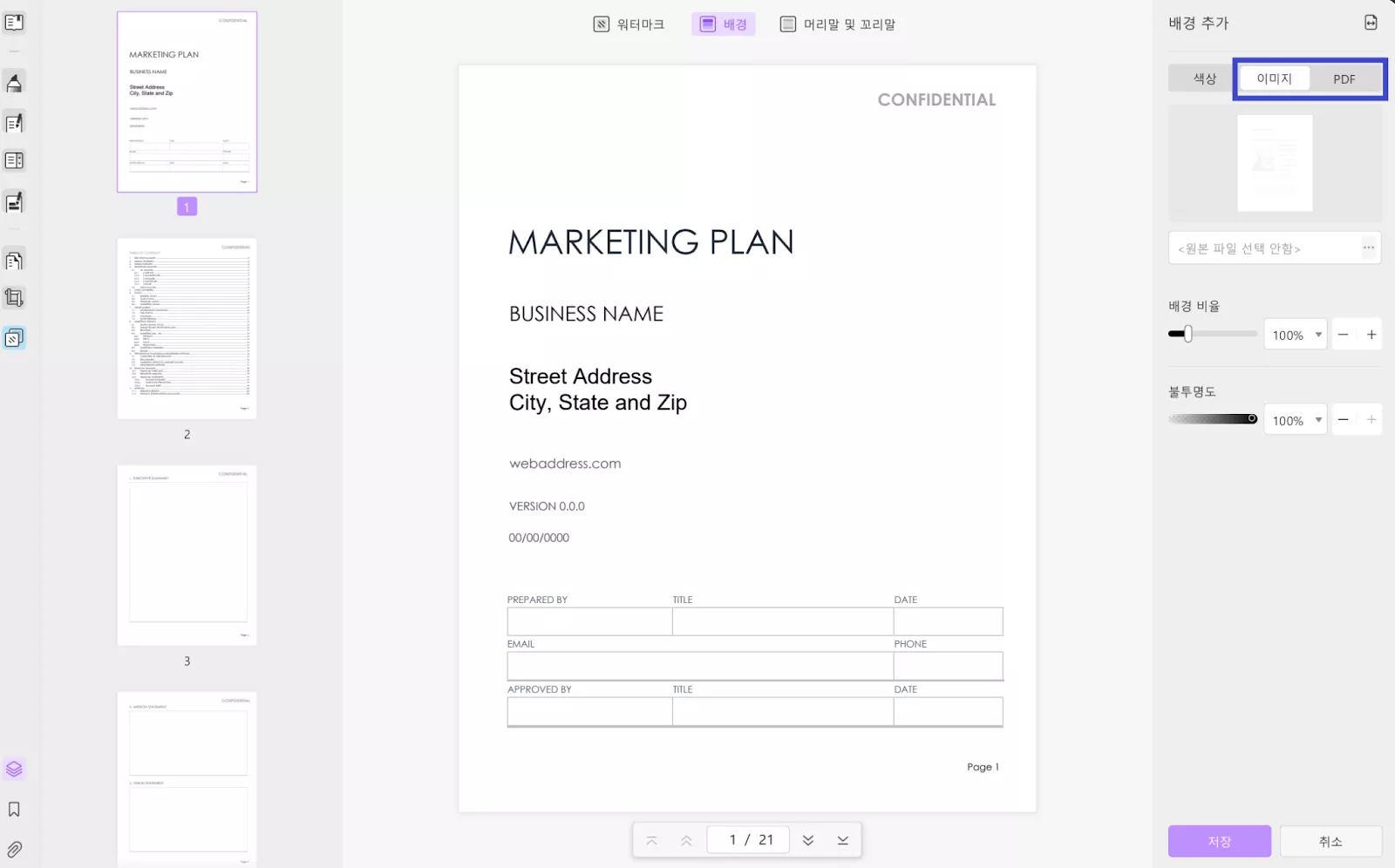Select the 색상 background type
Screen dimensions: 1395x868
click(1204, 78)
